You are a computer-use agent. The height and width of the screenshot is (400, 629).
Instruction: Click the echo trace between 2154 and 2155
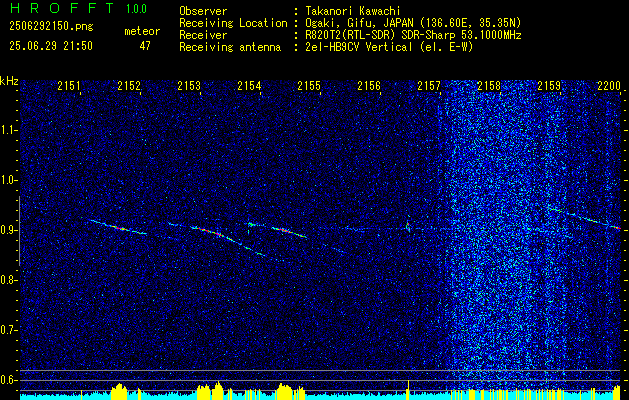289,232
